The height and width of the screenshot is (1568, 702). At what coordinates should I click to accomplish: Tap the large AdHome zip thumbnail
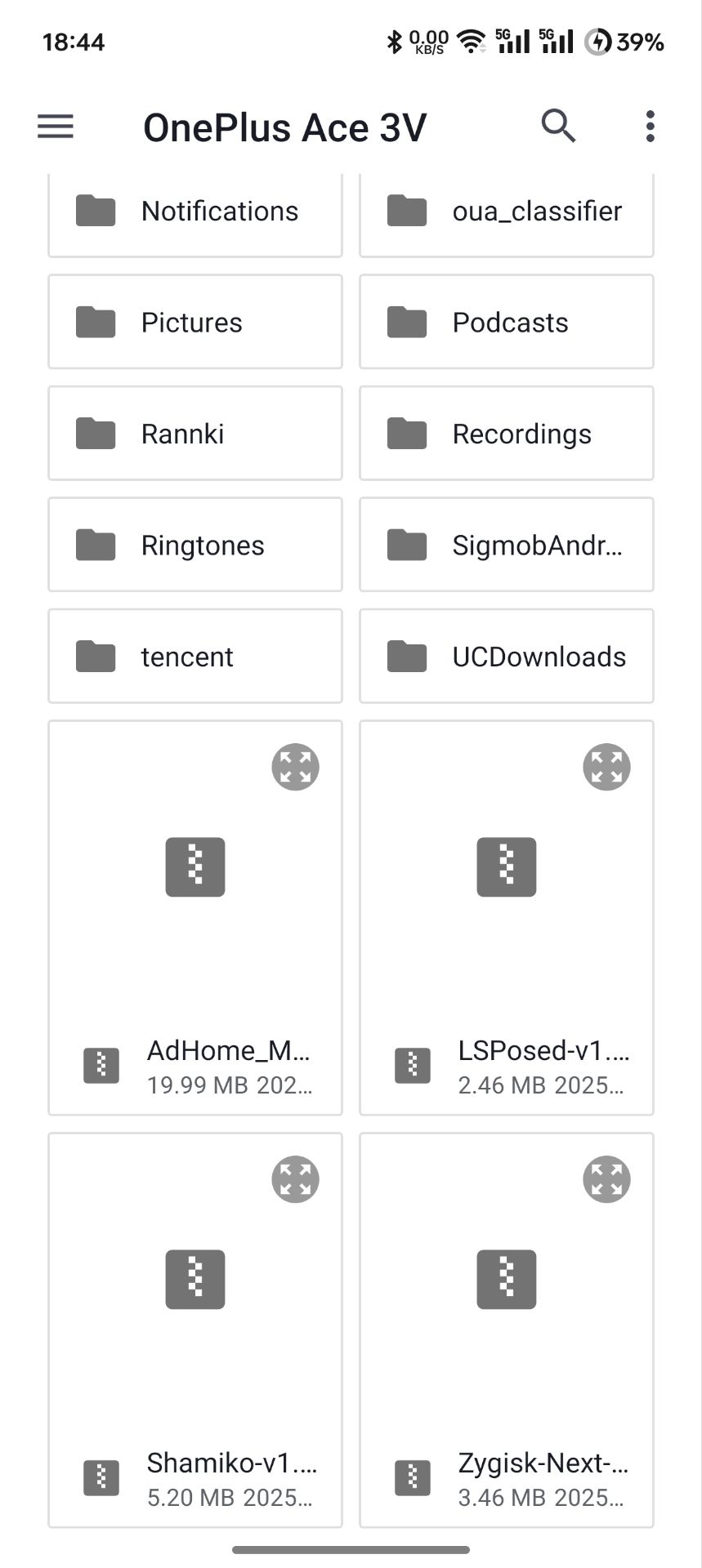coord(195,867)
